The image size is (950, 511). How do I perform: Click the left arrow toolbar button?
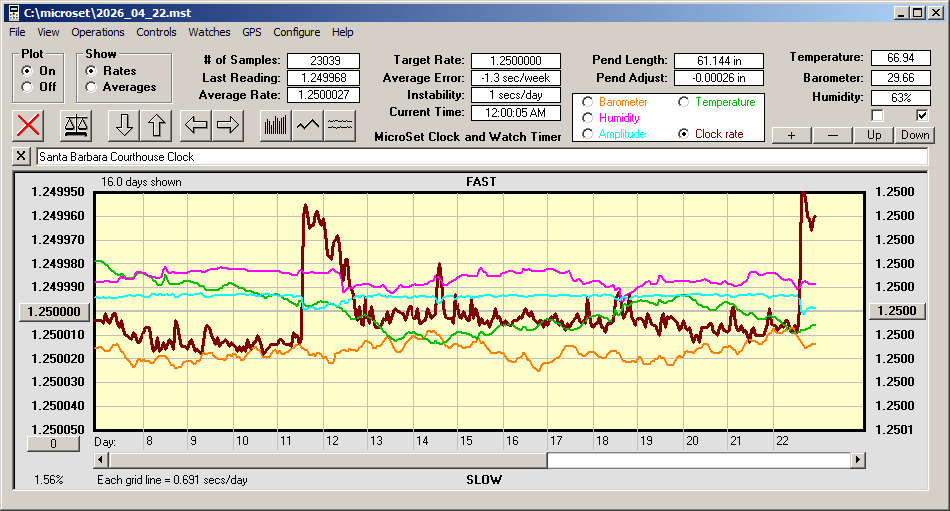[x=195, y=125]
